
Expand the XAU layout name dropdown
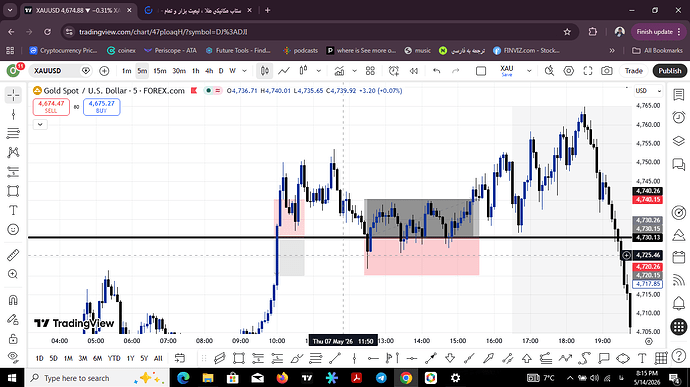pyautogui.click(x=529, y=71)
